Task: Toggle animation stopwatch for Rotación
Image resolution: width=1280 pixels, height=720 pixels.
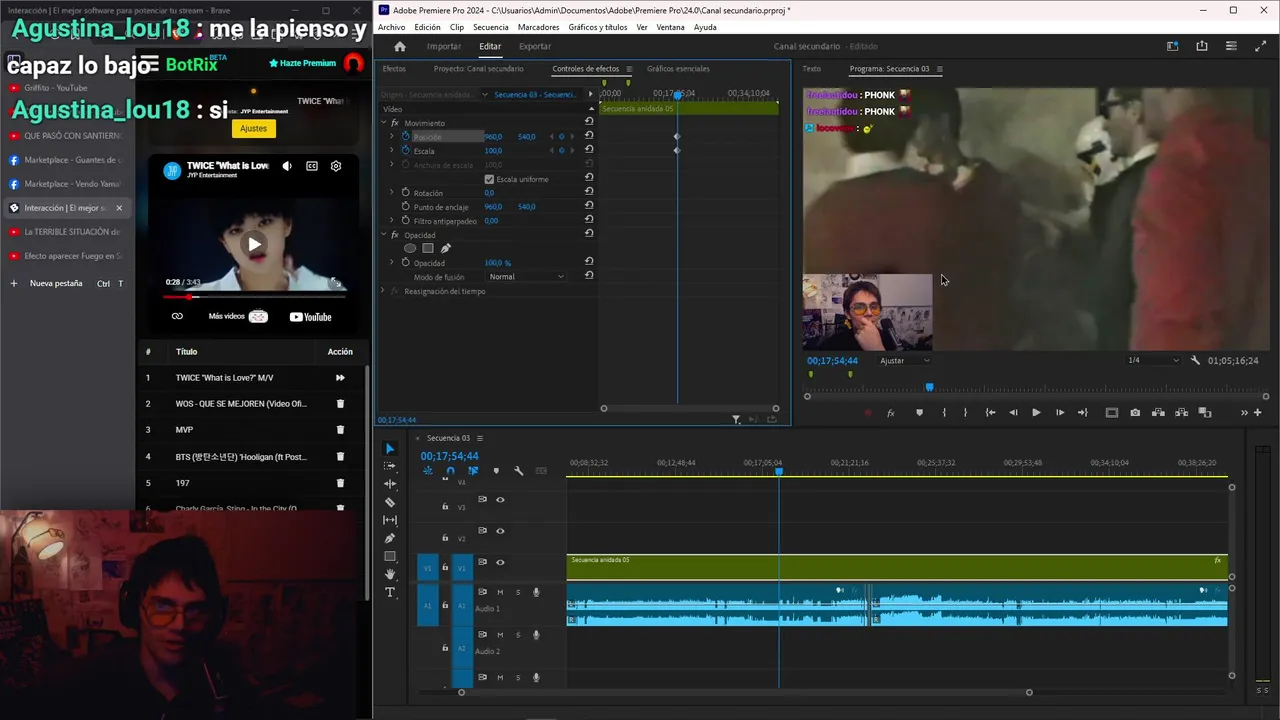Action: tap(406, 193)
